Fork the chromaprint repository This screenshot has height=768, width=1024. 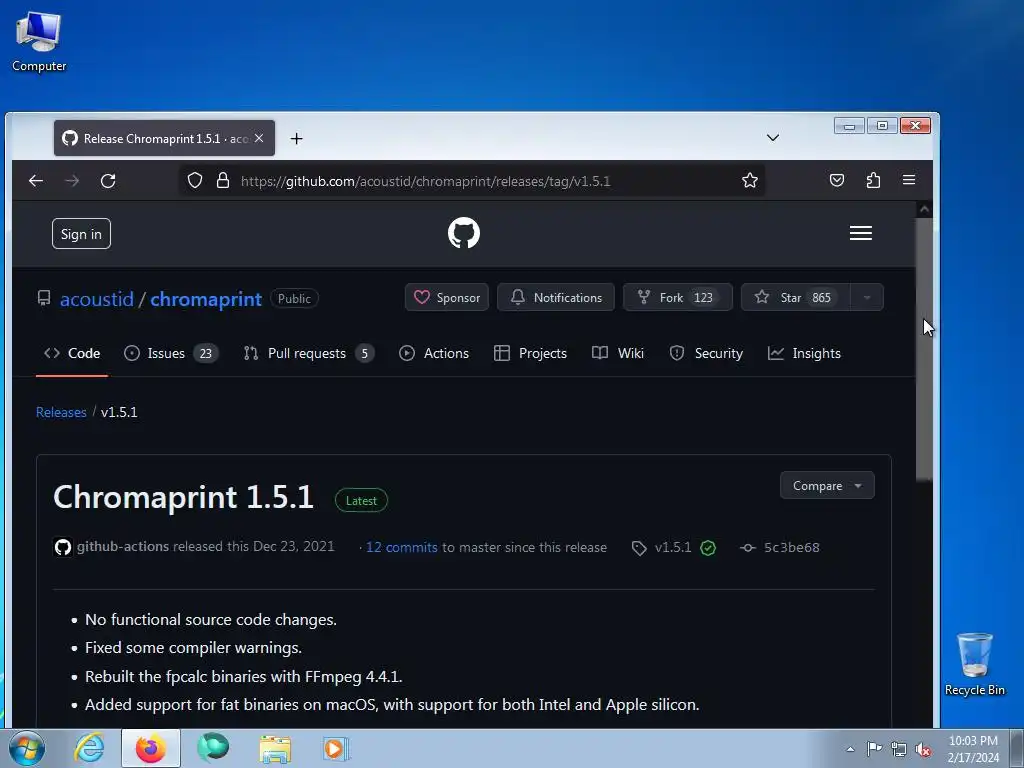tap(678, 297)
